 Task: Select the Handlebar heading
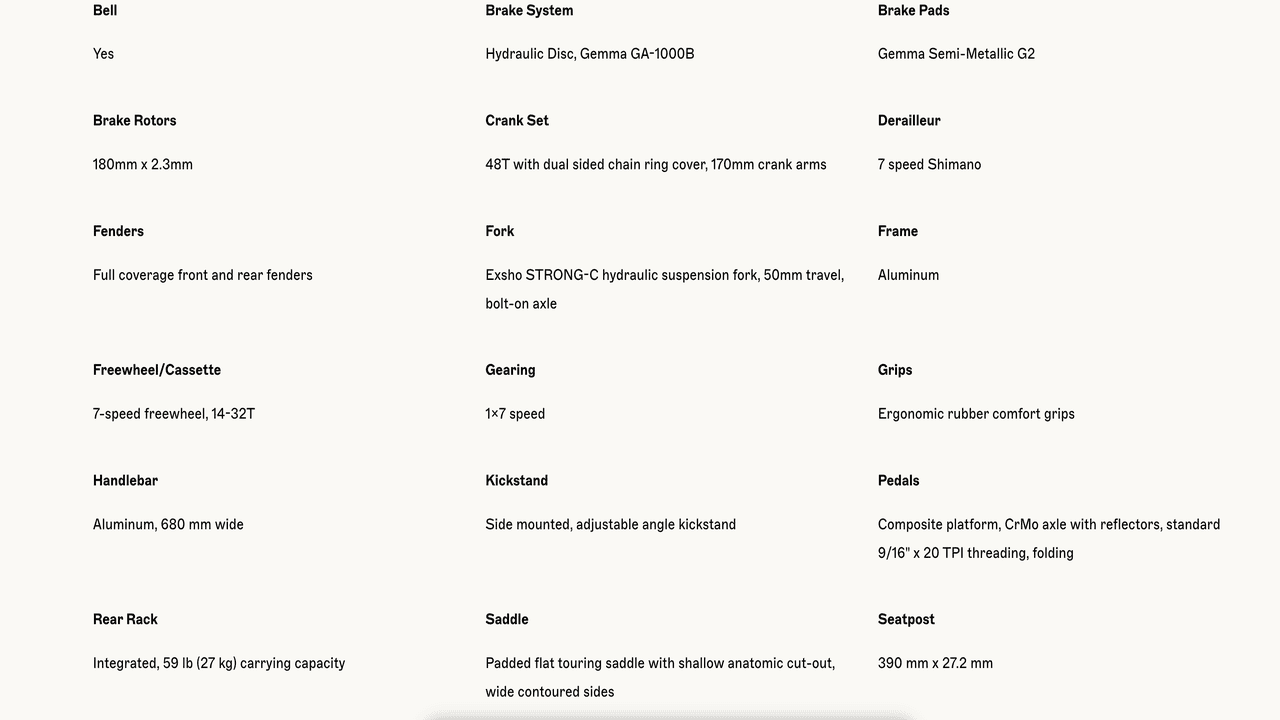click(125, 481)
